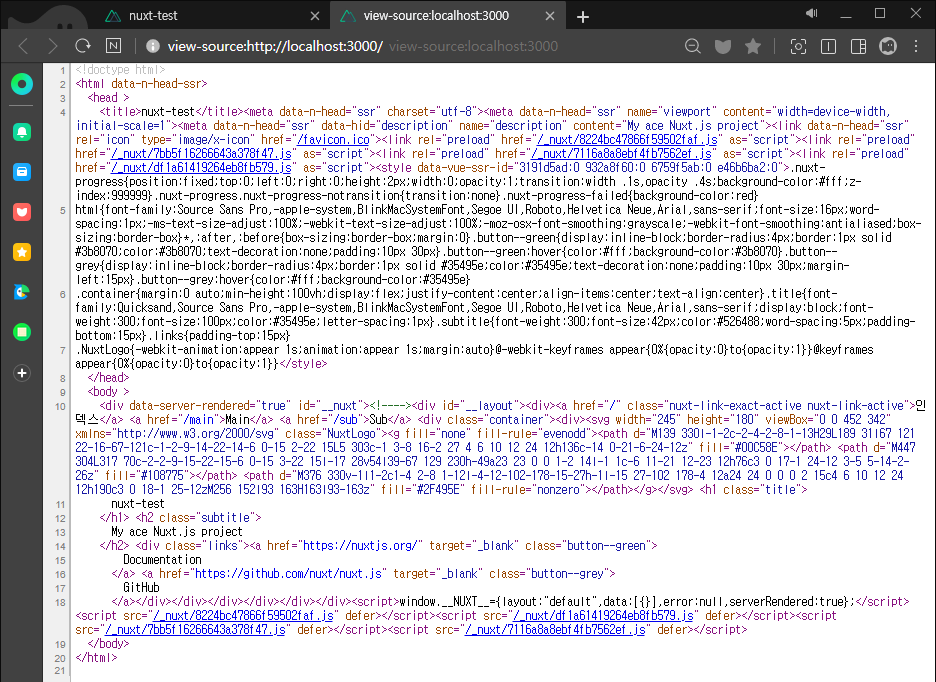Close the view-source:localhost:3000 tab
Image resolution: width=936 pixels, height=682 pixels.
[x=550, y=16]
